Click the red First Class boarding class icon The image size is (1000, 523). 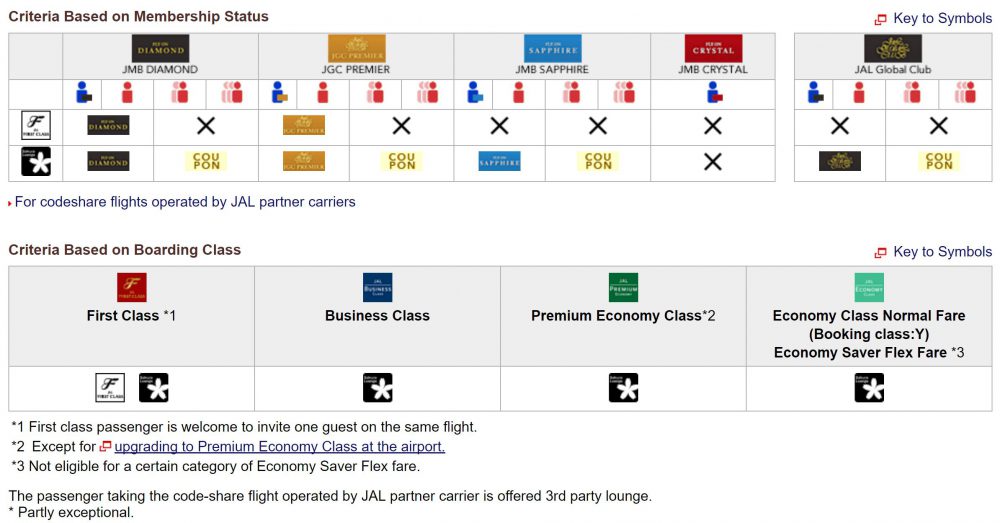click(x=131, y=288)
